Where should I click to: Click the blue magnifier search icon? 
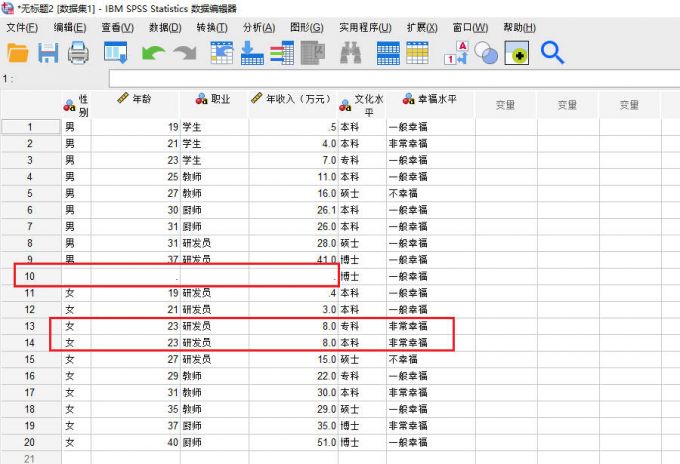552,53
